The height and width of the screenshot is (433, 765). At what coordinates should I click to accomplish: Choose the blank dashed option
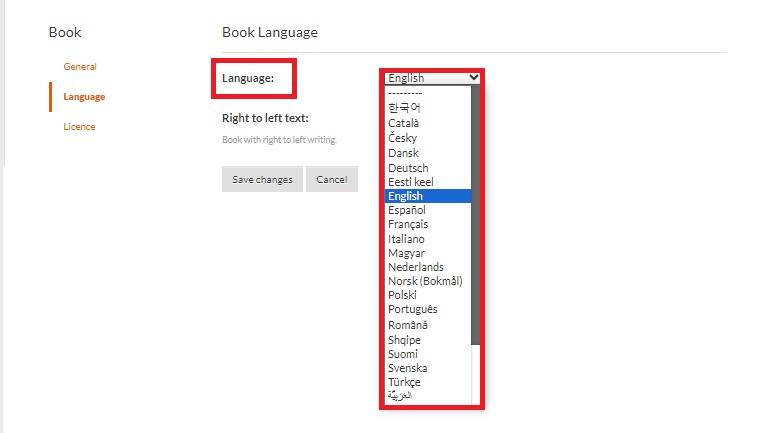[x=404, y=93]
